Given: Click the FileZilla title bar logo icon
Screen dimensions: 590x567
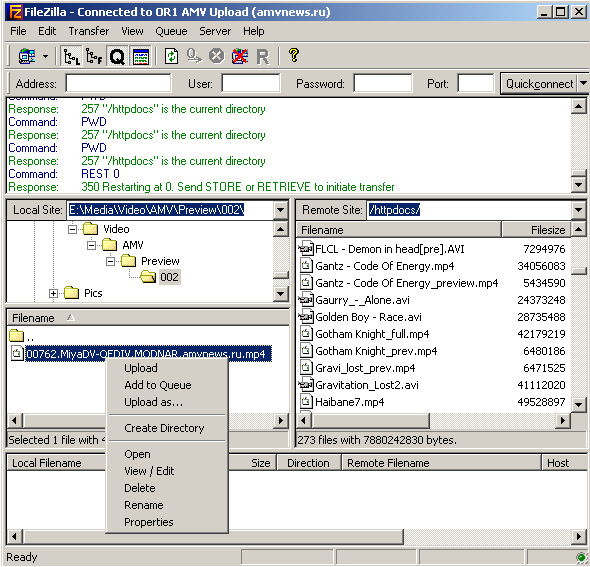Looking at the screenshot, I should 15,12.
